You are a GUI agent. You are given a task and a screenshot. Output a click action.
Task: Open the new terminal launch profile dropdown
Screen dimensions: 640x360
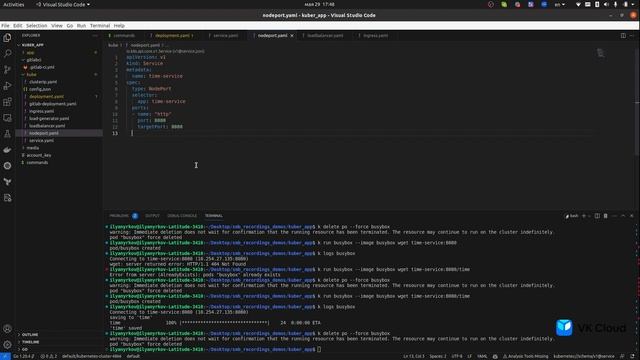point(589,216)
